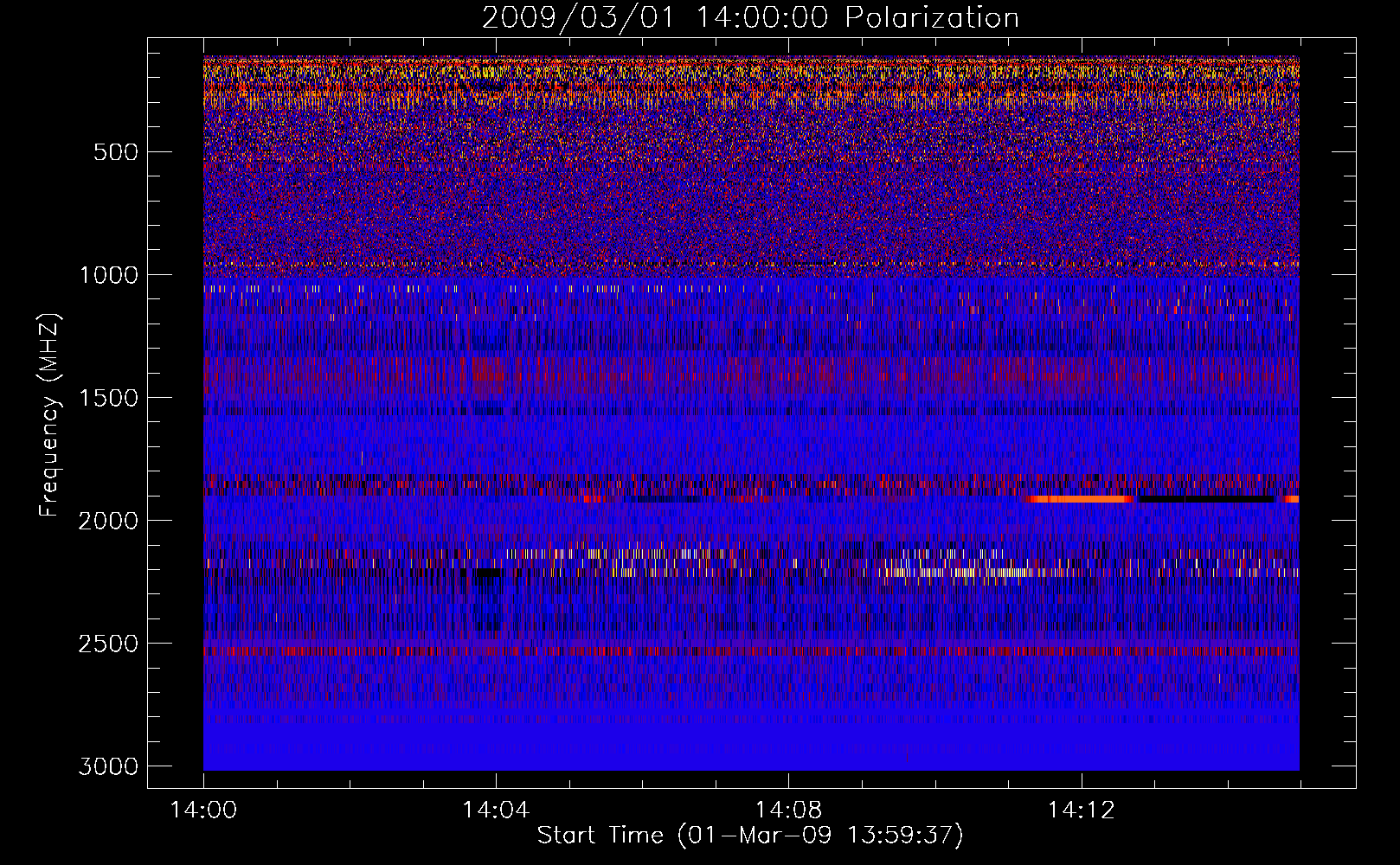Click the 14:08 time tick label
The height and width of the screenshot is (865, 1400).
788,811
